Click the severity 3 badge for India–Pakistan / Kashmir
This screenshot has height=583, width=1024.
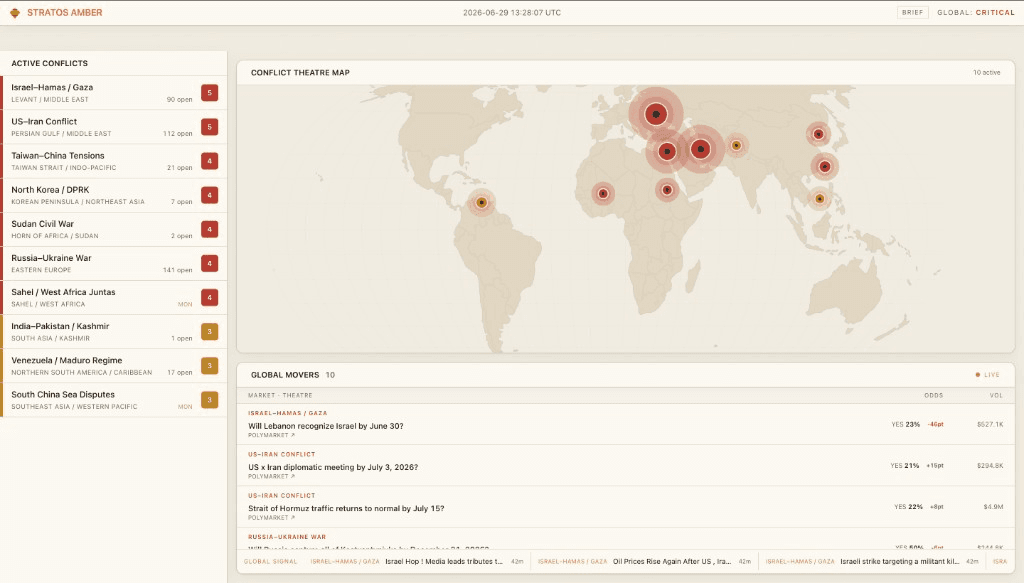click(x=210, y=332)
